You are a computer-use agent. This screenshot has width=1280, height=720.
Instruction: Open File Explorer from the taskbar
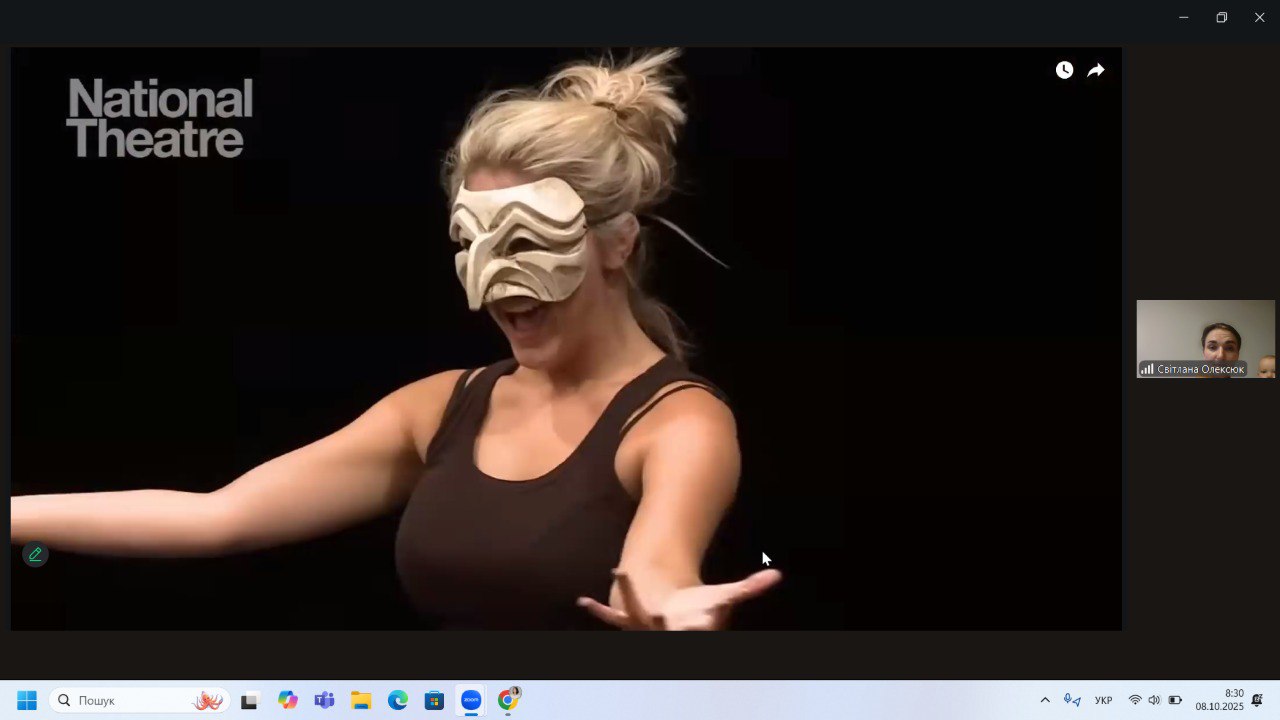(x=361, y=700)
